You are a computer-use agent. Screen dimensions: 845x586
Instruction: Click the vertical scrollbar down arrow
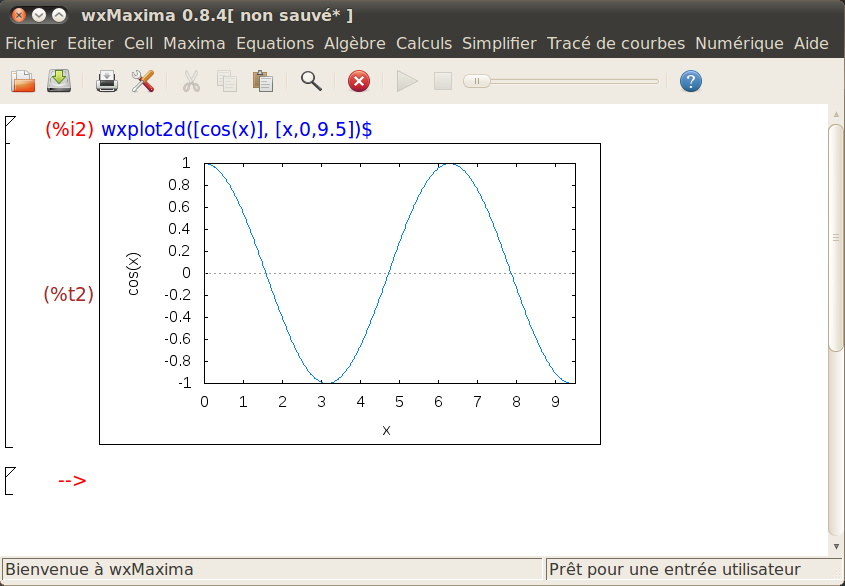click(x=836, y=547)
